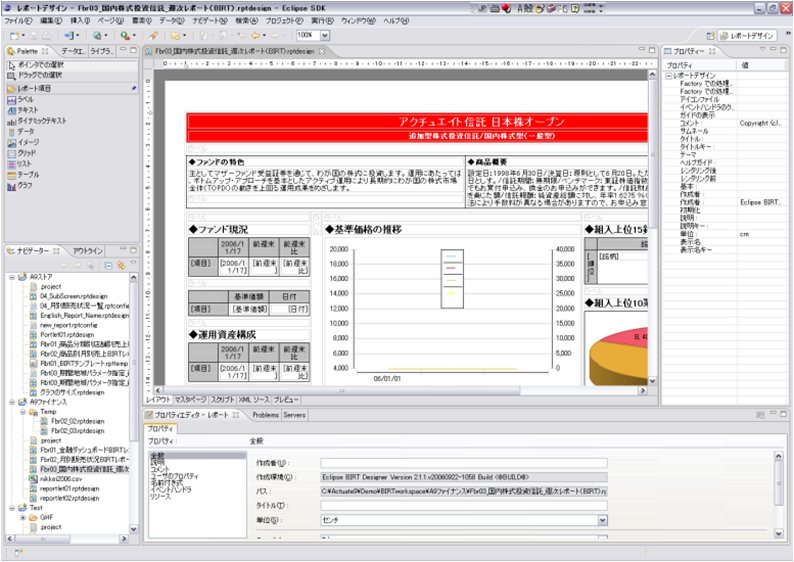Viewport: 794px width, 562px height.
Task: Collapse the A9ファイナンス project node
Action: click(12, 402)
